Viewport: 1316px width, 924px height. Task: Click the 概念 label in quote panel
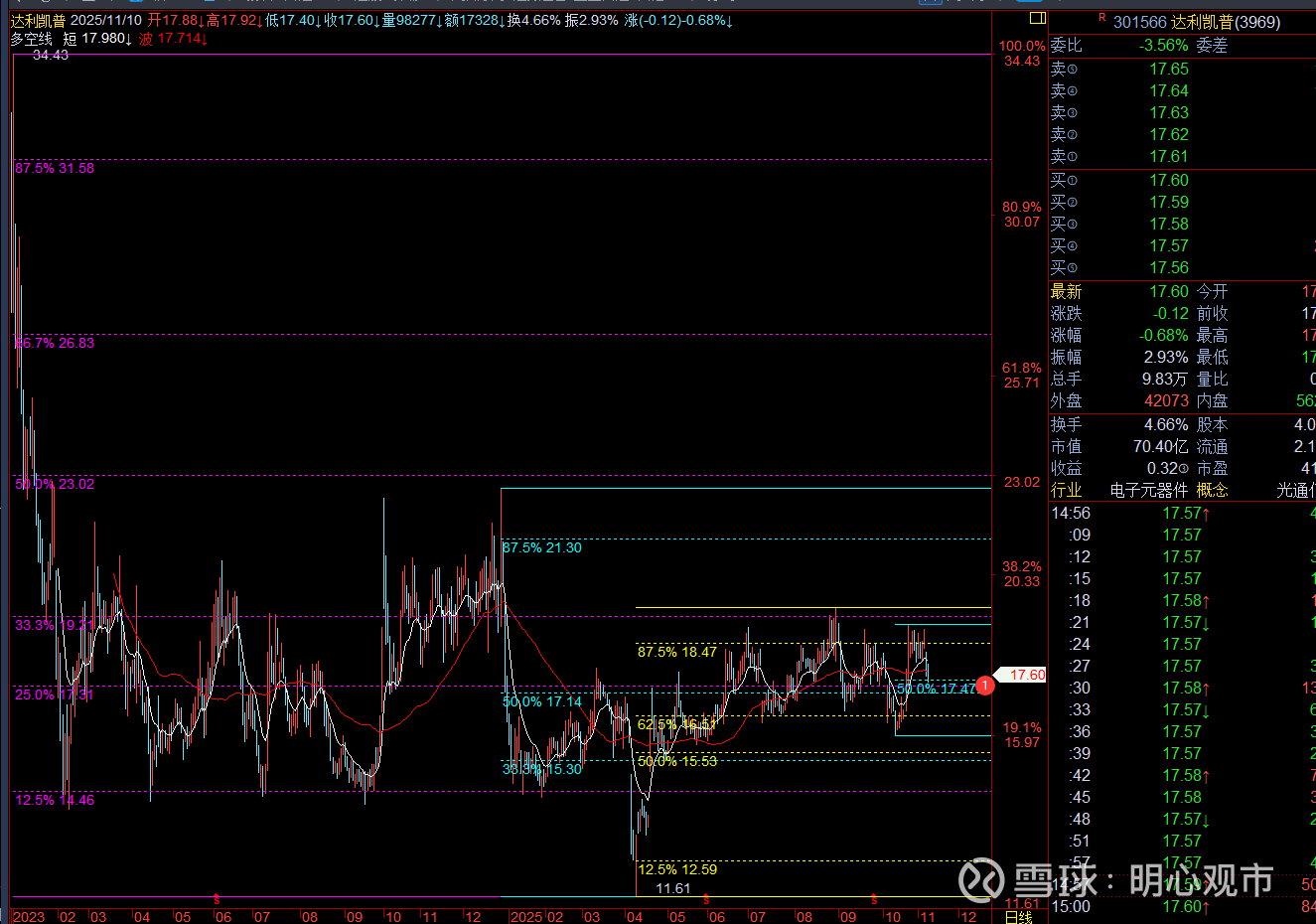point(1212,490)
